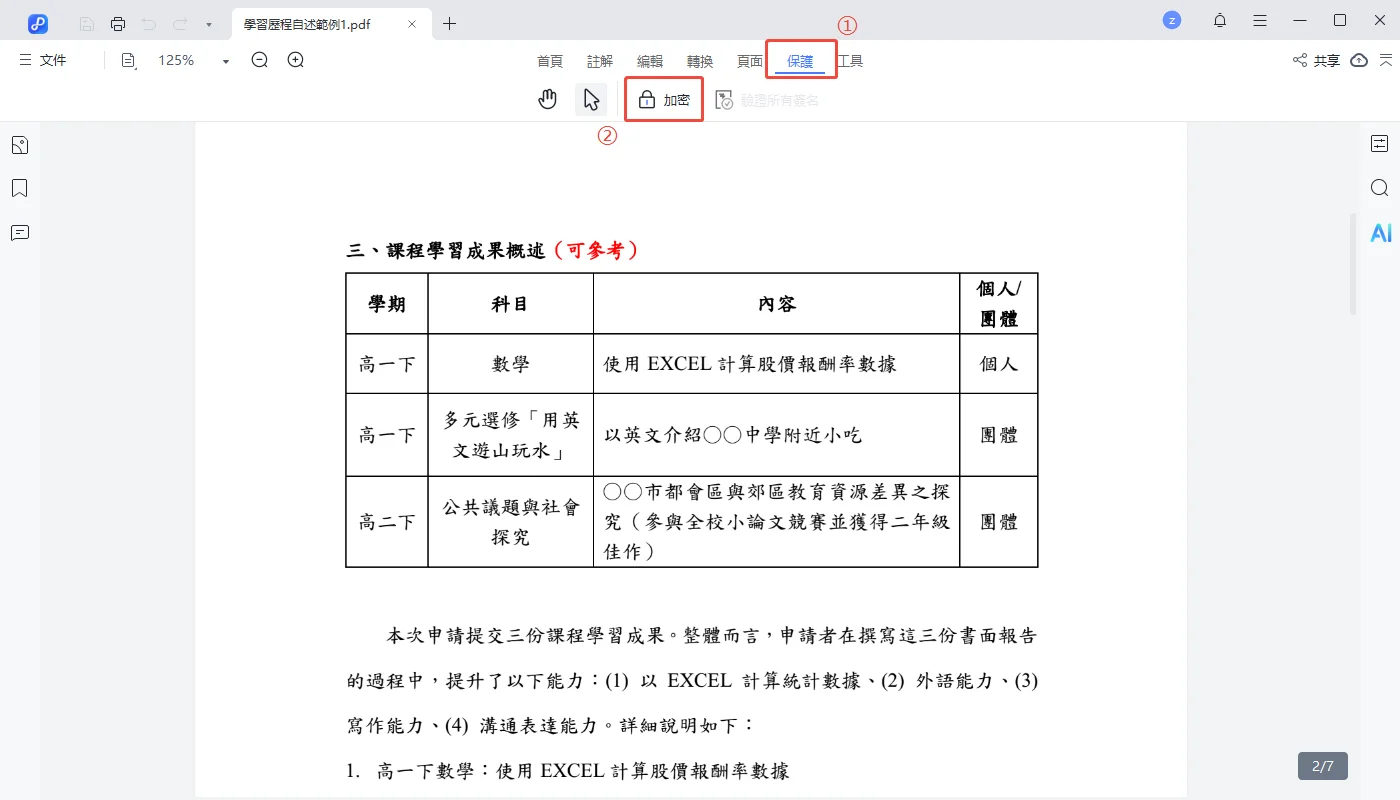
Task: Click the 科目 table header cell
Action: (510, 304)
